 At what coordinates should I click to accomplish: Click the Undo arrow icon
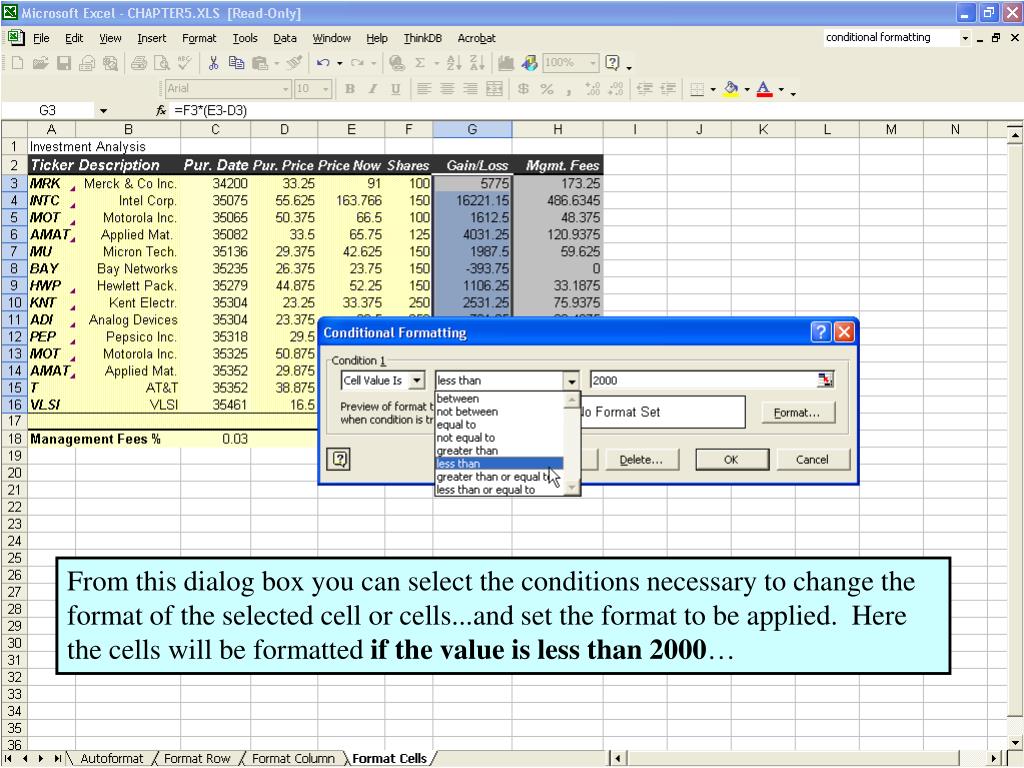point(323,63)
